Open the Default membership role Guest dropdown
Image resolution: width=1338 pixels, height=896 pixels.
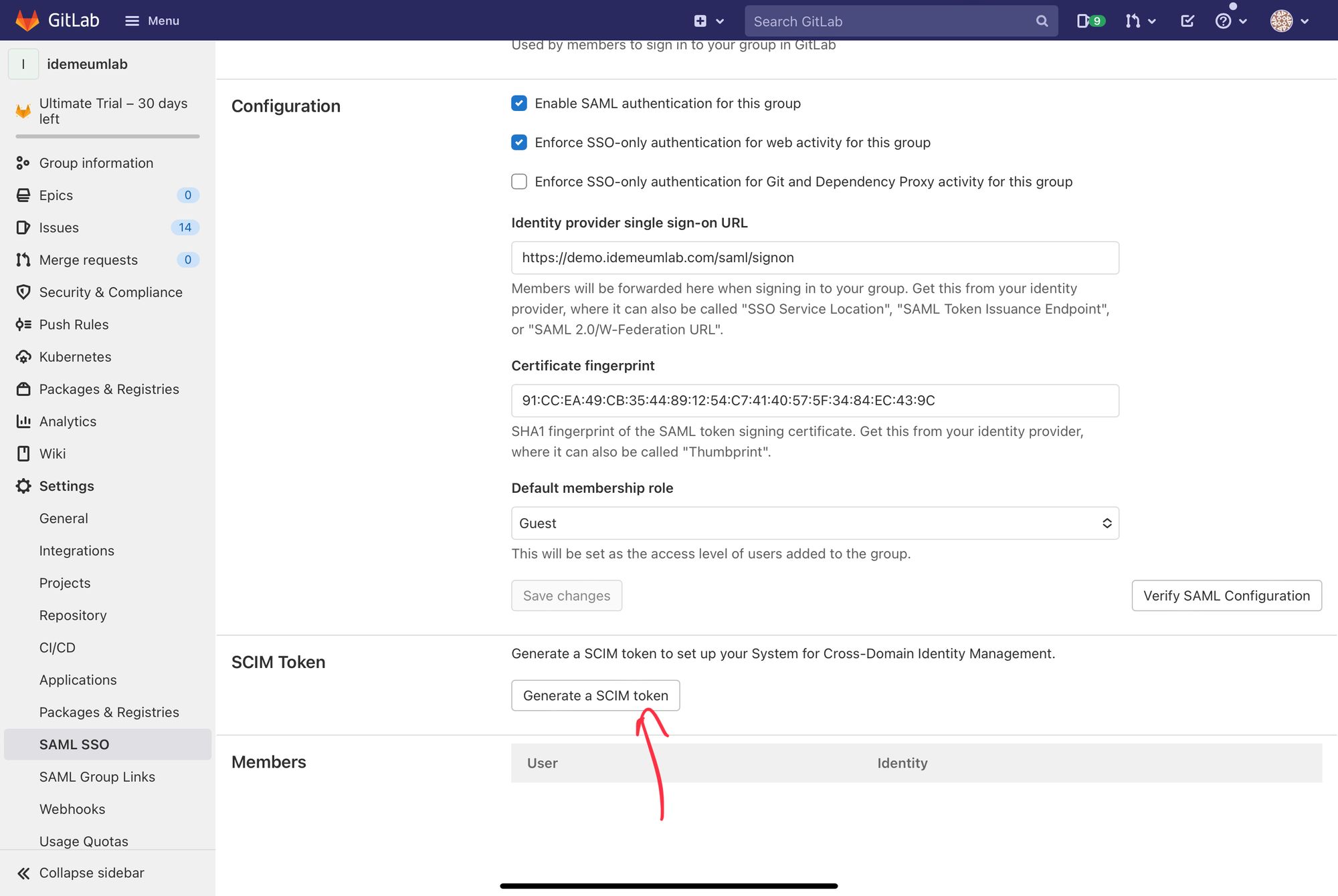tap(815, 523)
